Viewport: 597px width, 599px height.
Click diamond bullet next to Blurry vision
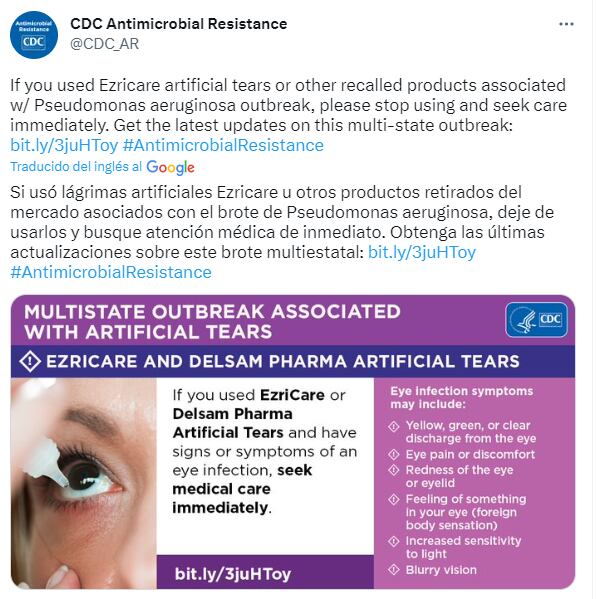[x=394, y=570]
